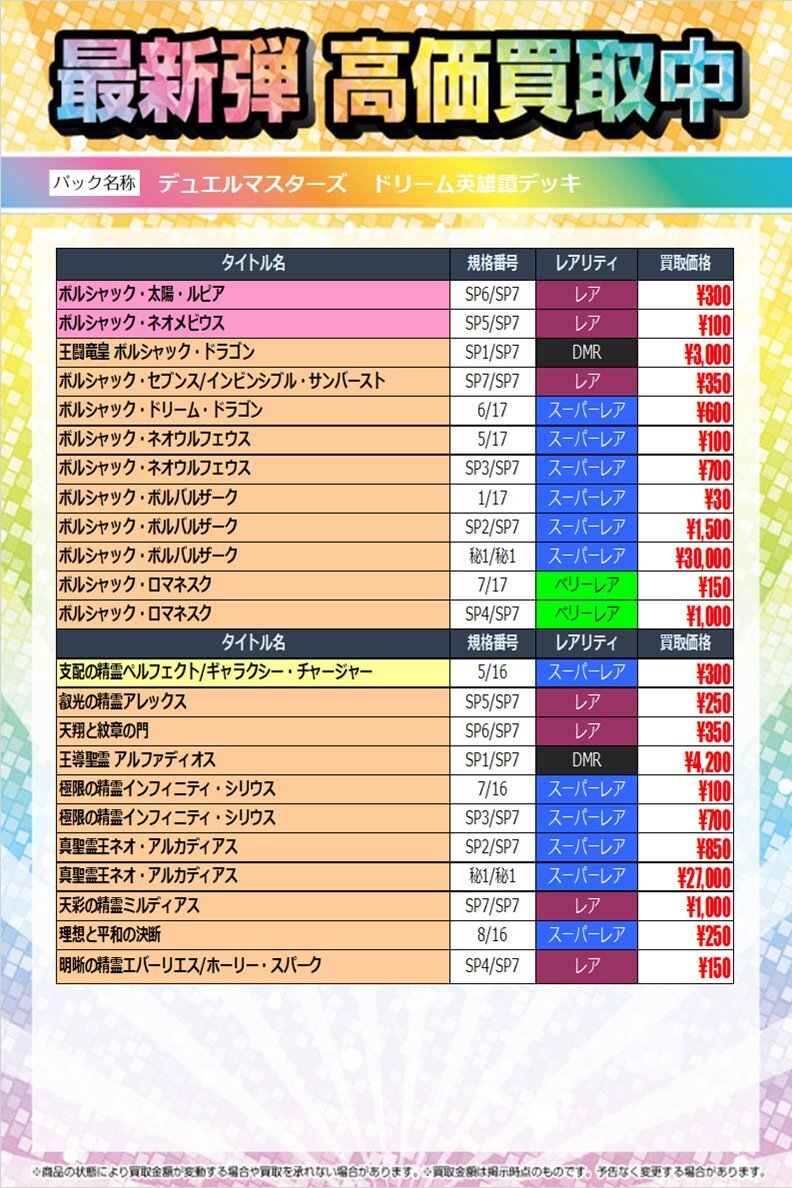Viewport: 792px width, 1188px height.
Task: Click スーパーレア rarity in 理想と平和の決断 row
Action: [x=587, y=934]
